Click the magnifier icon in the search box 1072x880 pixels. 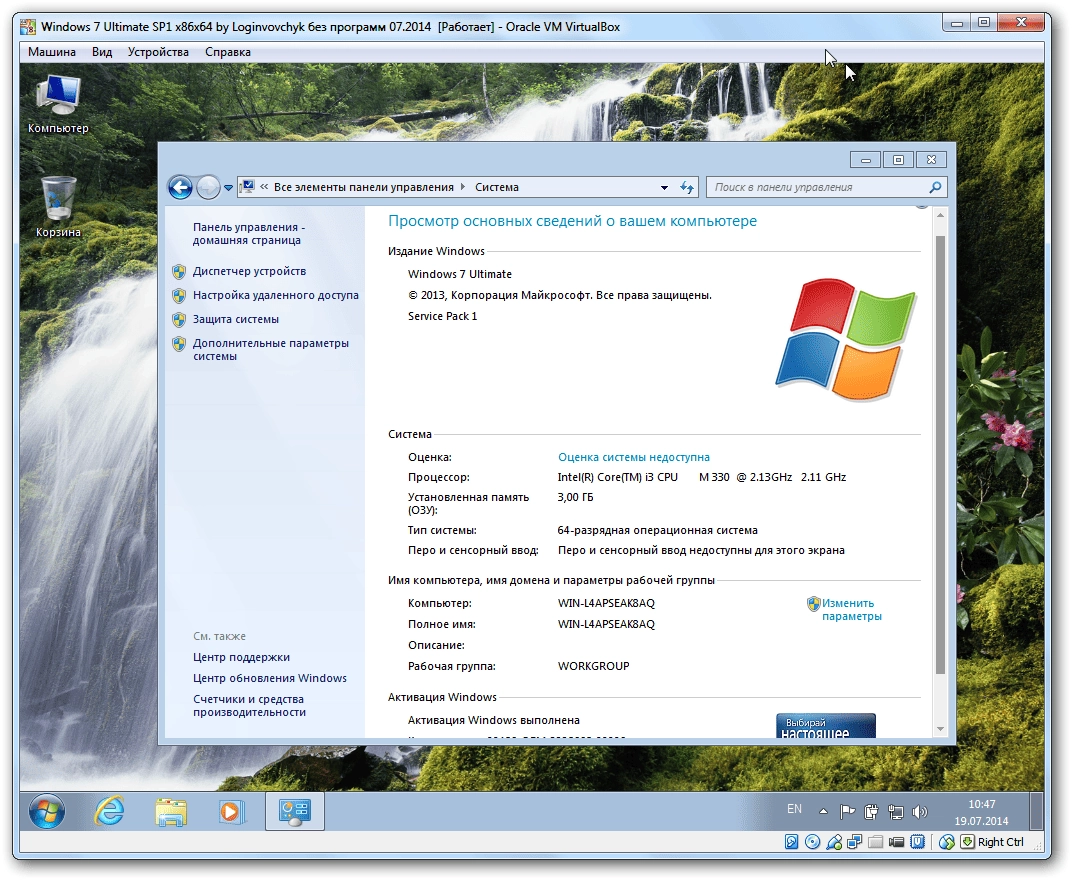click(x=935, y=187)
